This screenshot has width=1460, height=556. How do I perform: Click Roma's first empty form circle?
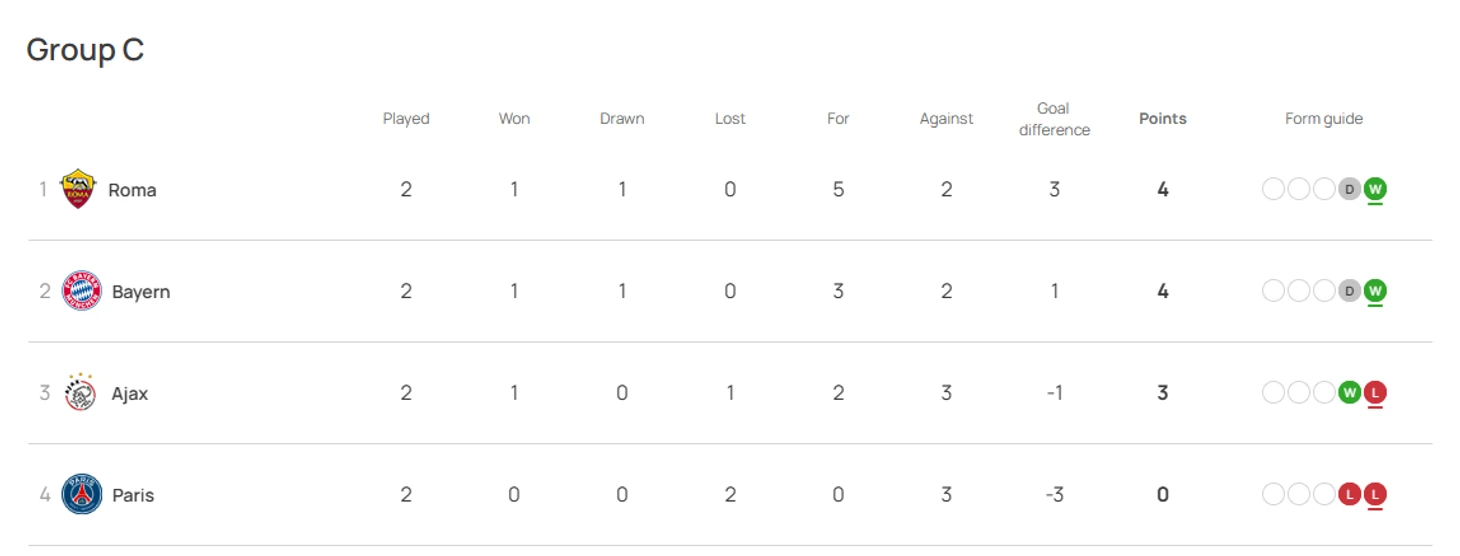pos(1273,189)
